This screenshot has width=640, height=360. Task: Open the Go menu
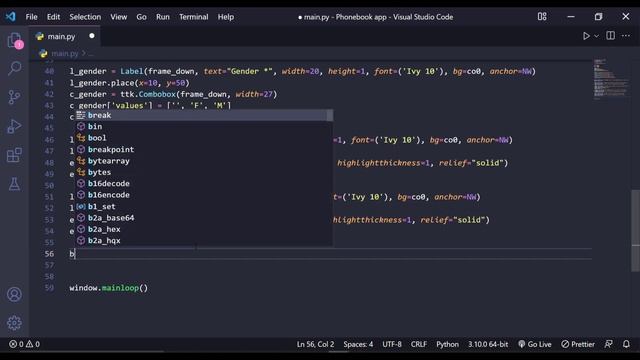pos(141,17)
